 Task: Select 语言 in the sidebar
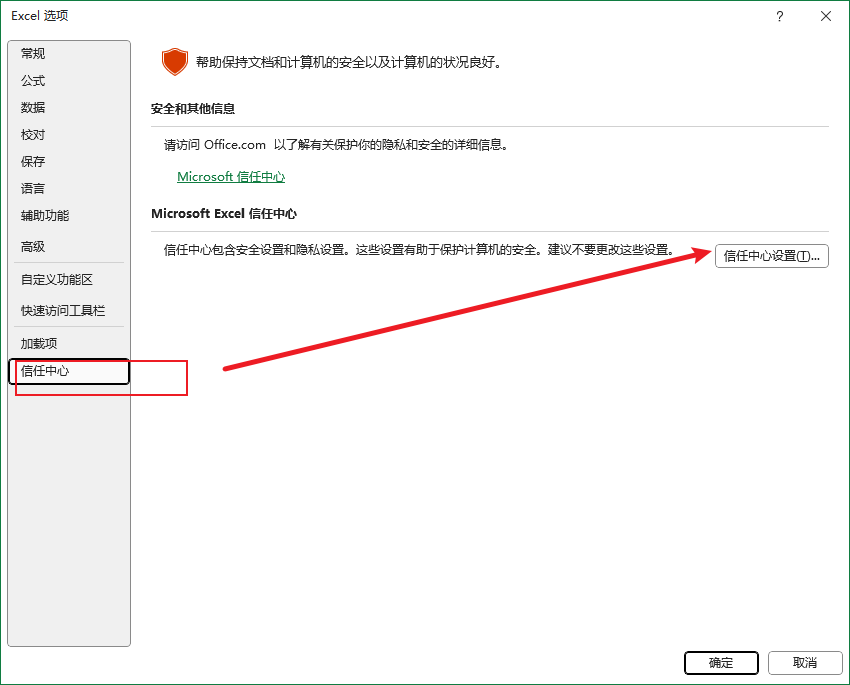(x=69, y=189)
